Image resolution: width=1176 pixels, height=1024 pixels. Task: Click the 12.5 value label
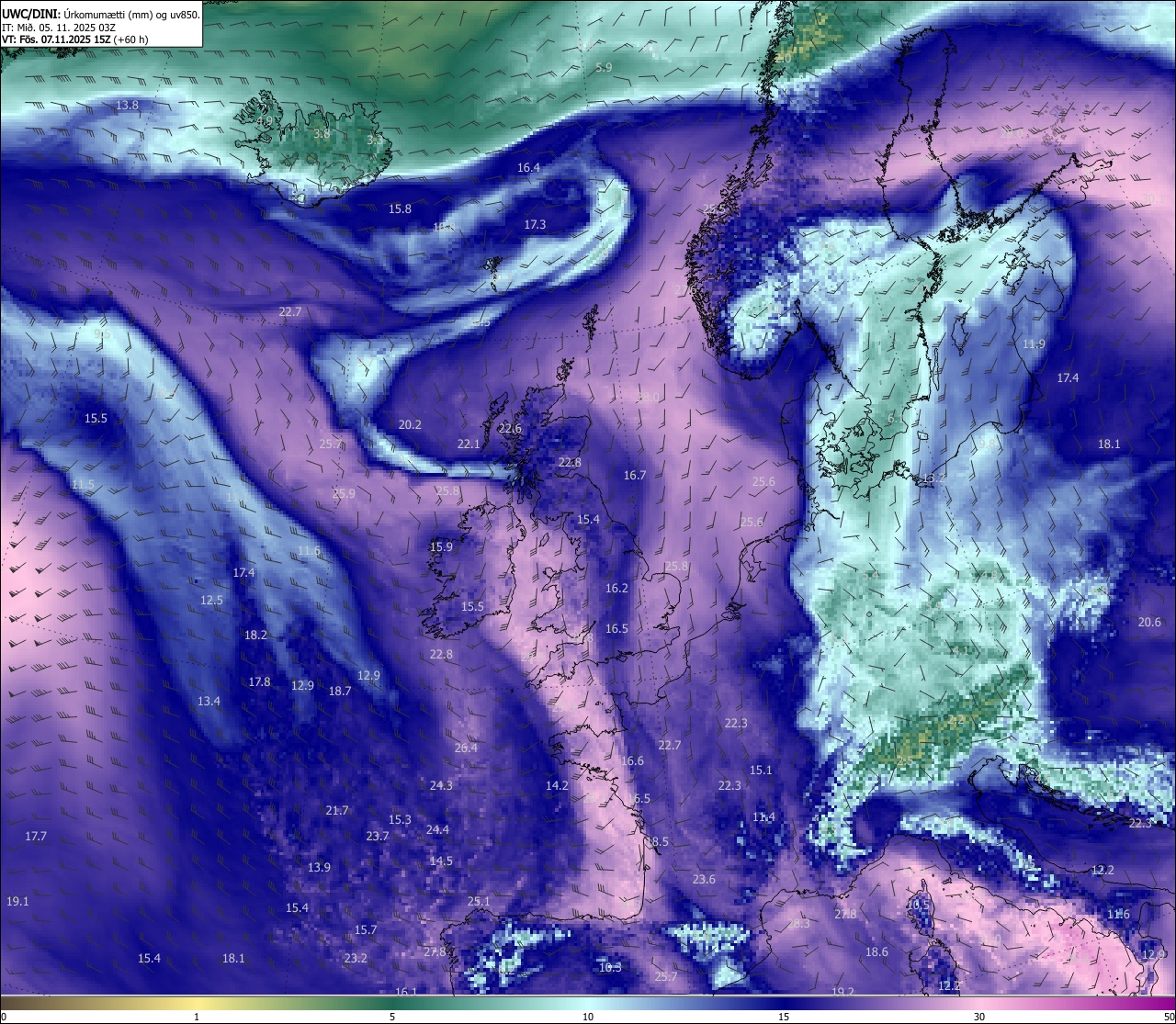point(211,601)
